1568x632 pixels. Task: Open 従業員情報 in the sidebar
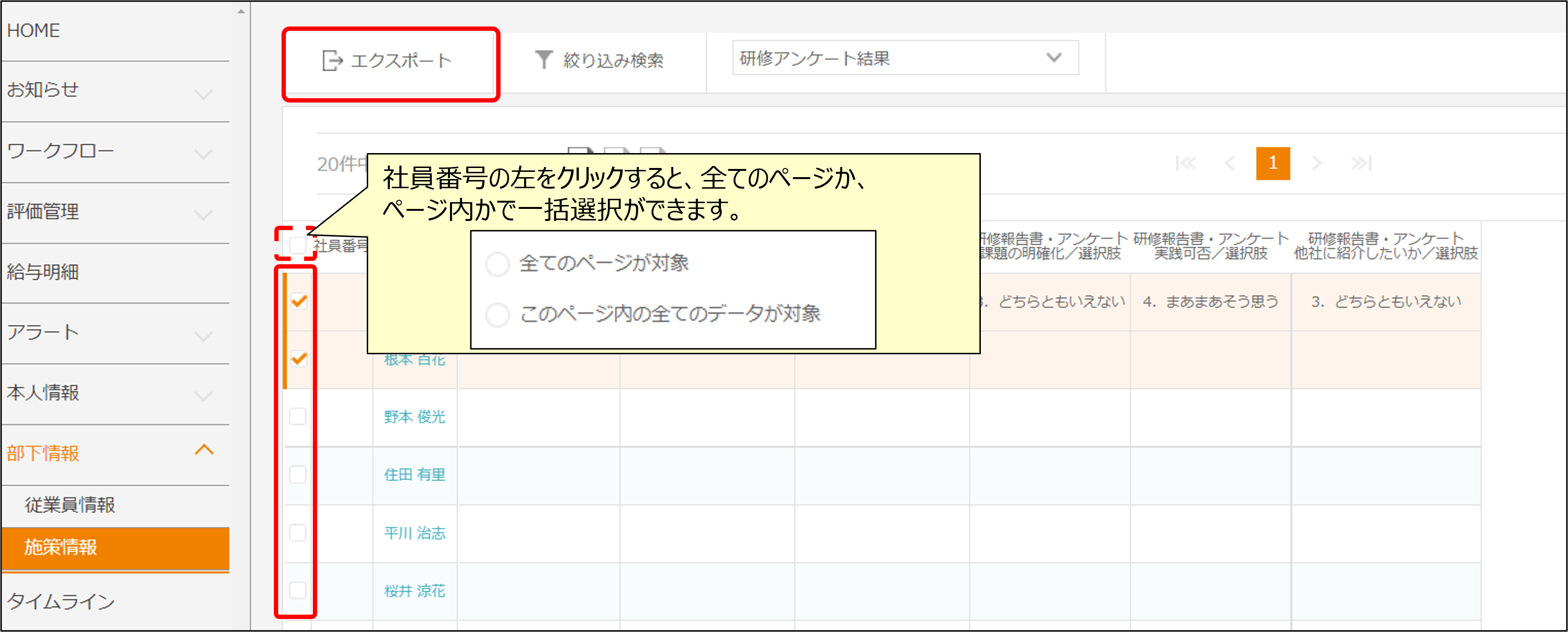click(x=70, y=505)
